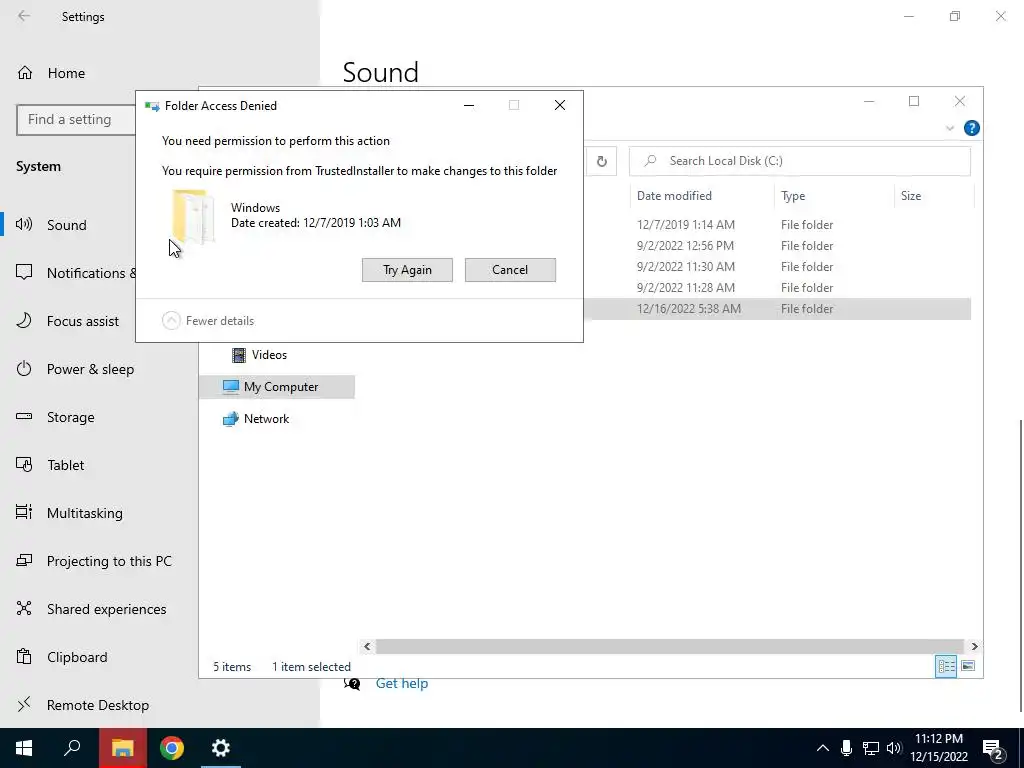Click the volume tray icon

pos(894,748)
